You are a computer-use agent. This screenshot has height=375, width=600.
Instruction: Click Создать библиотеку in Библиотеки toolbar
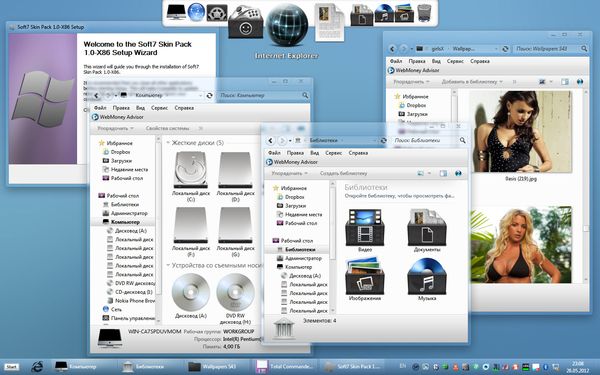343,173
